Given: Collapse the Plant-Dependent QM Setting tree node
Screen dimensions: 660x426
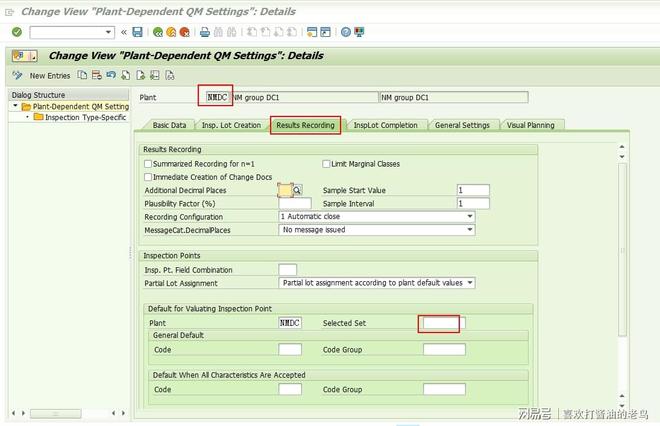Looking at the screenshot, I should [16, 106].
